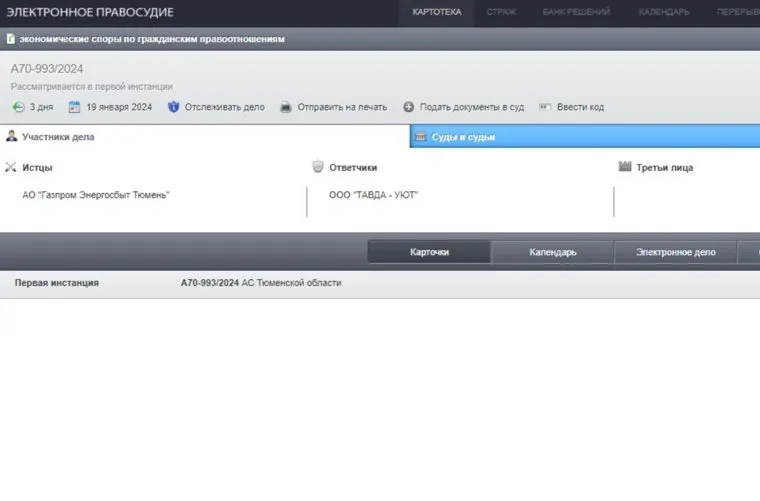The width and height of the screenshot is (760, 501).
Task: Go to the СТРАЖ section
Action: [501, 12]
